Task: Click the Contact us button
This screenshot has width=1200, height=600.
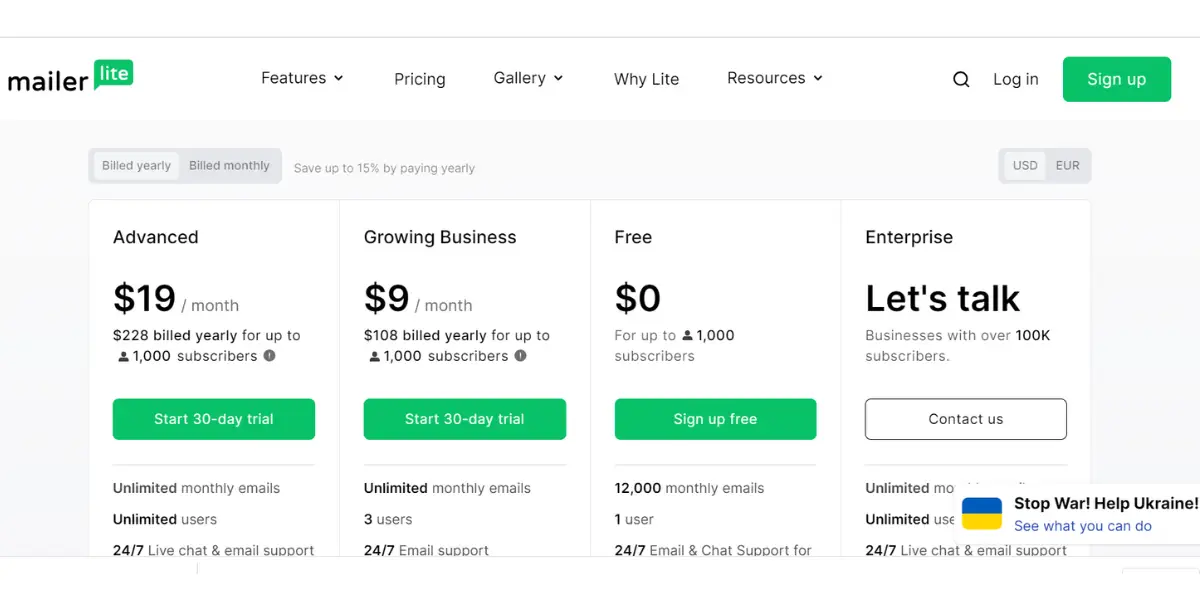Action: pyautogui.click(x=966, y=419)
